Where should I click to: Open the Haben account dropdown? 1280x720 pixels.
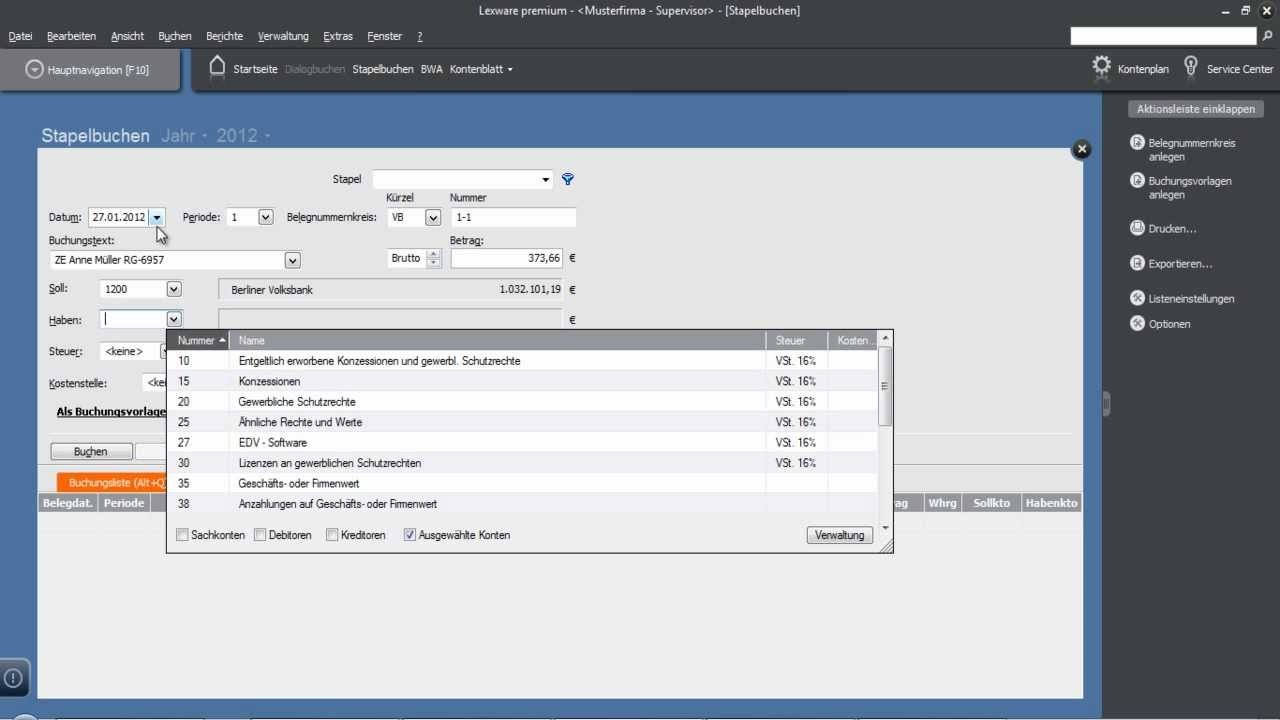point(174,319)
